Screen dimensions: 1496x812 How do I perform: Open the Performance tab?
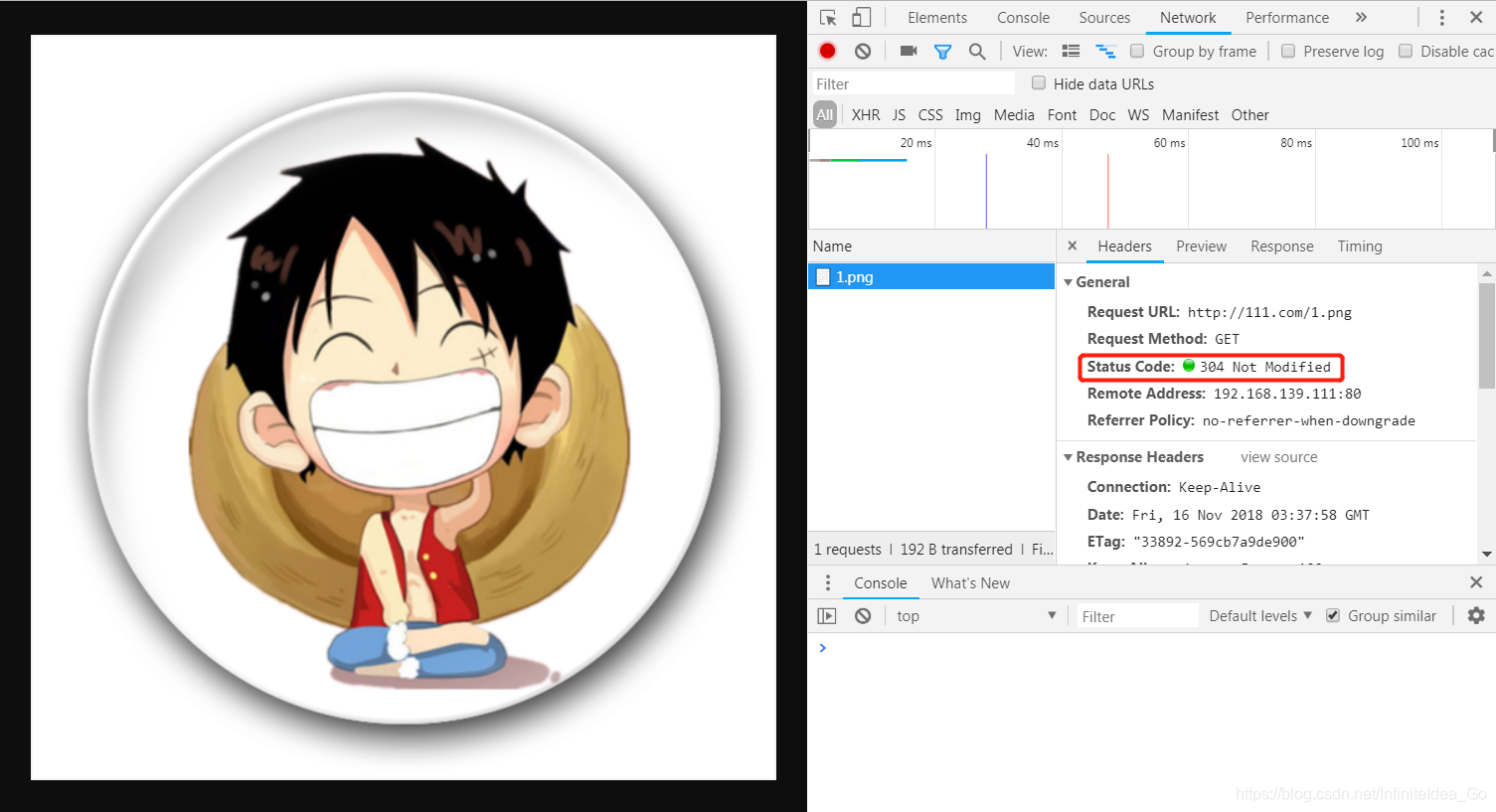[1287, 18]
